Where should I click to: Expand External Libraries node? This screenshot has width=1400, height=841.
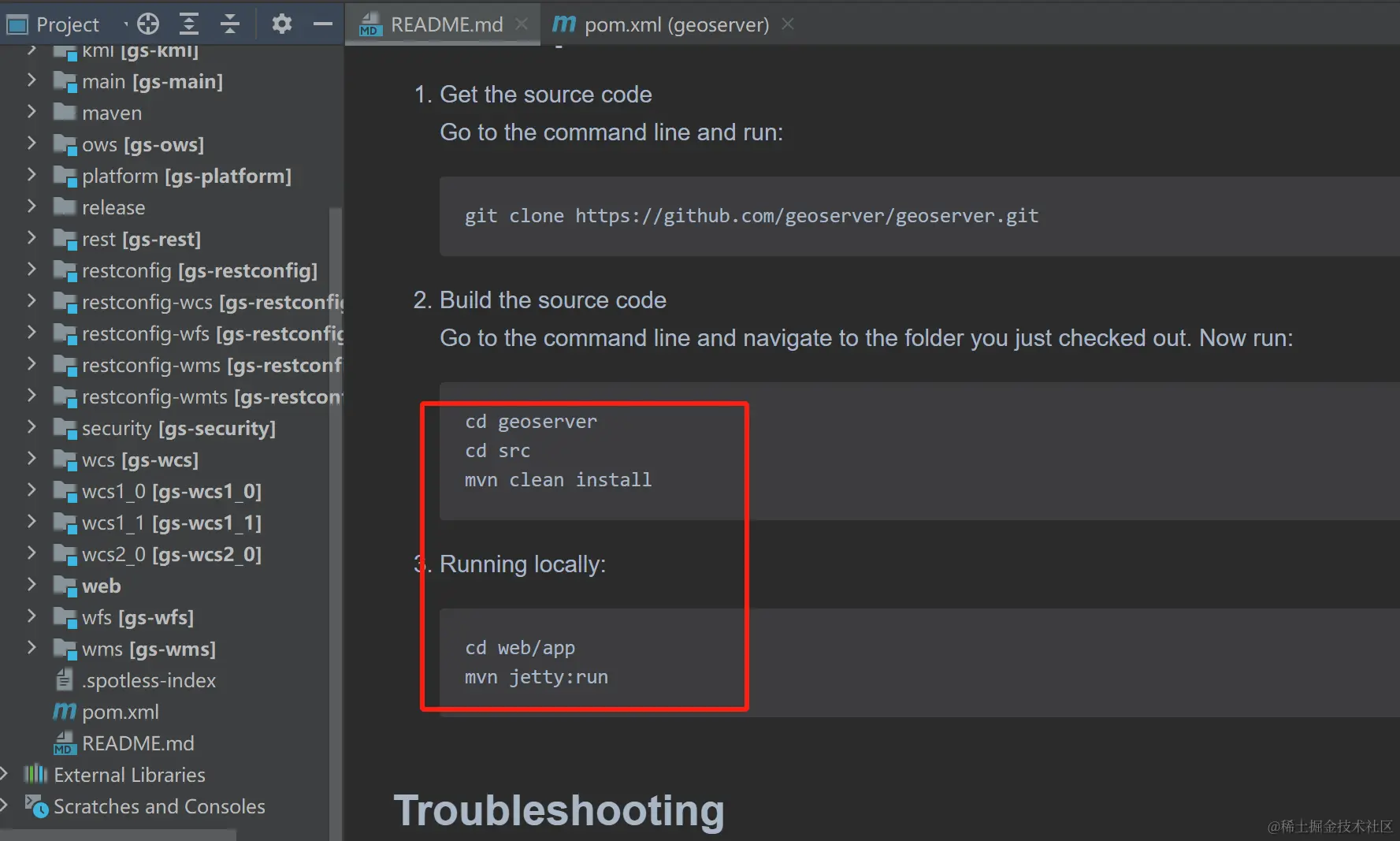tap(5, 774)
